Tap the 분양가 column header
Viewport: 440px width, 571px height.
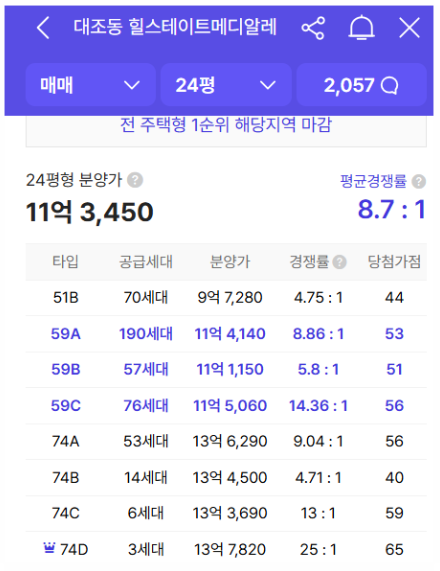coord(230,261)
